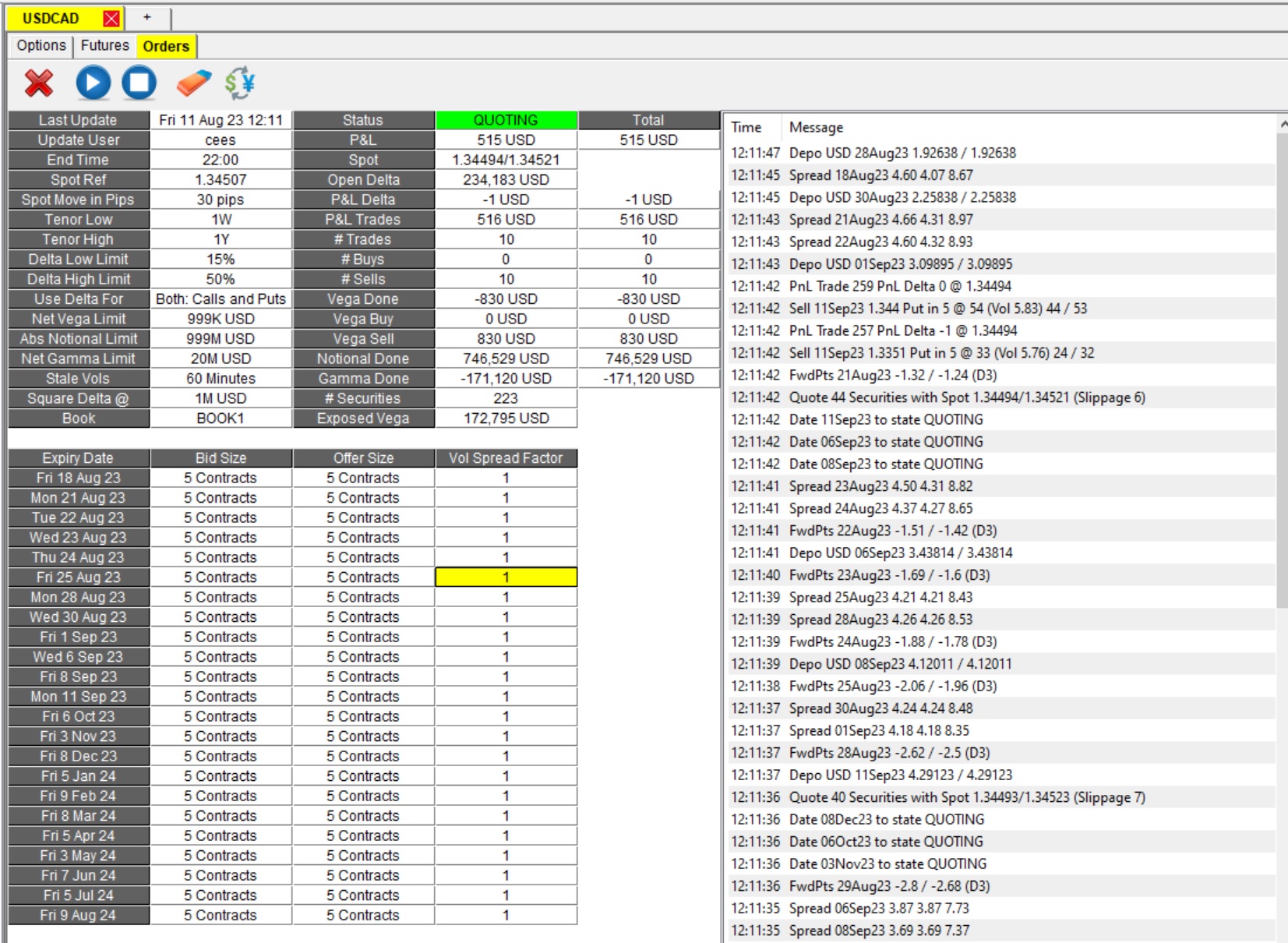Edit Stale Vols value 60 Minutes
This screenshot has width=1288, height=943.
[221, 378]
